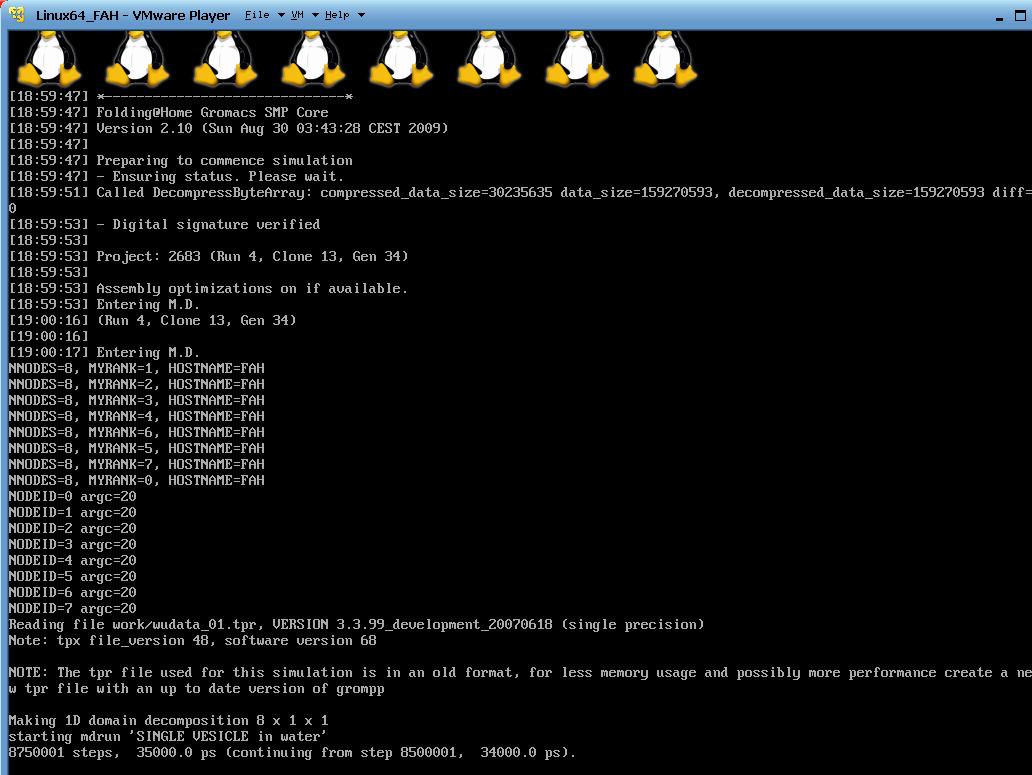This screenshot has width=1032, height=775.
Task: Click the VMware Player application icon
Action: tap(17, 14)
